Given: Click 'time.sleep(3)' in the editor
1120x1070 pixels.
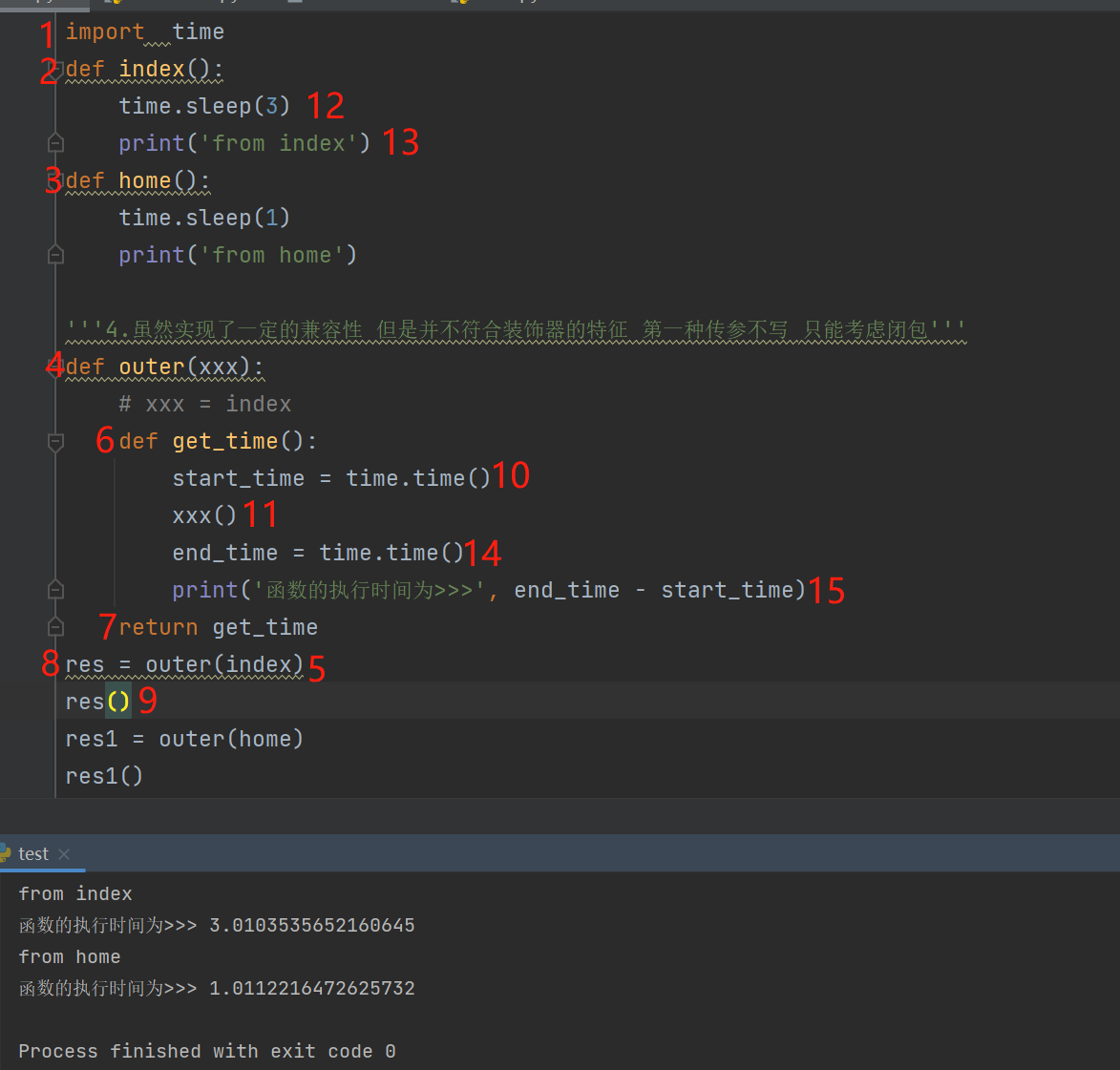Looking at the screenshot, I should pyautogui.click(x=204, y=107).
